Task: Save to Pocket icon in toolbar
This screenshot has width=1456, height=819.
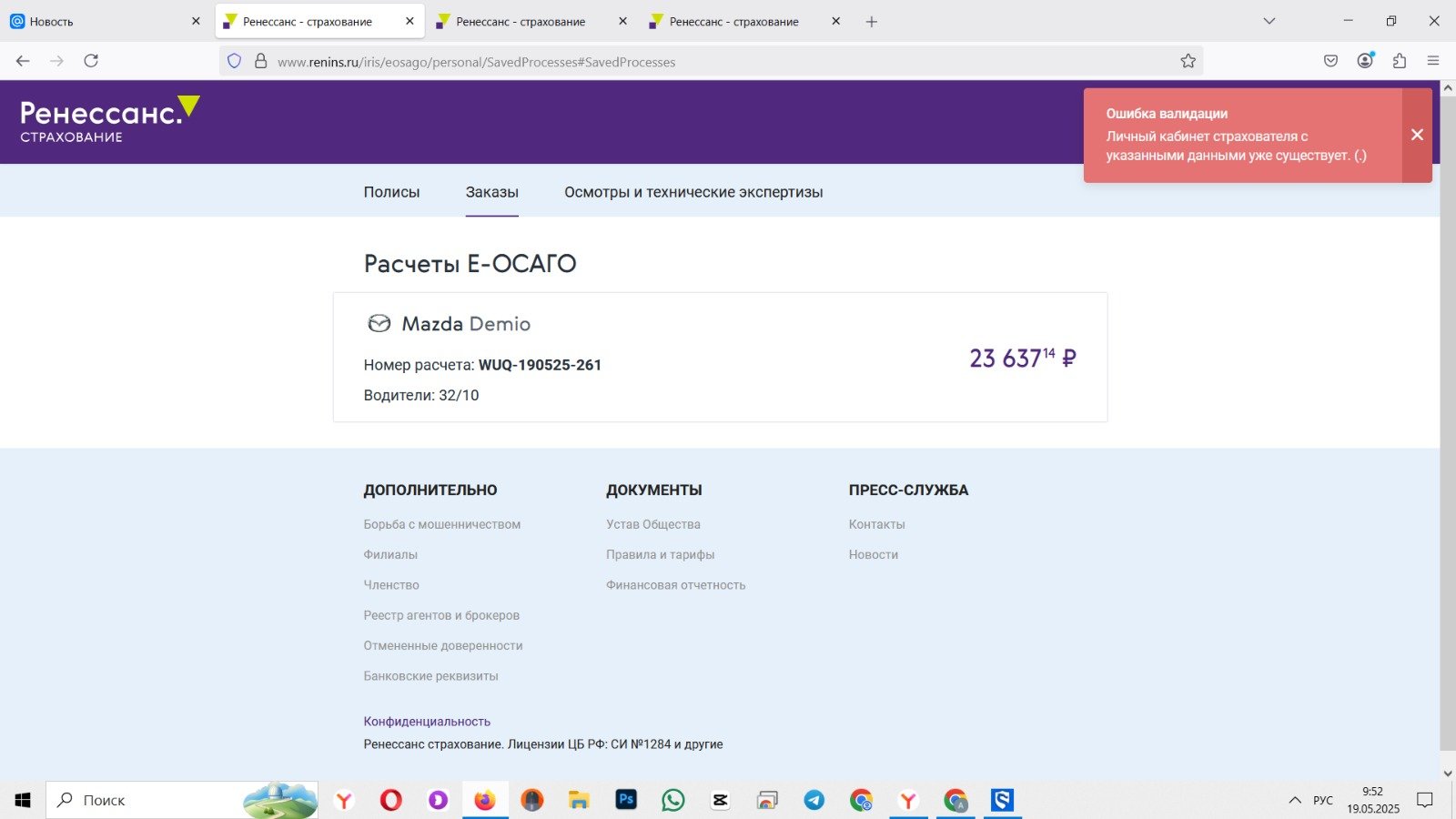Action: pos(1330,61)
